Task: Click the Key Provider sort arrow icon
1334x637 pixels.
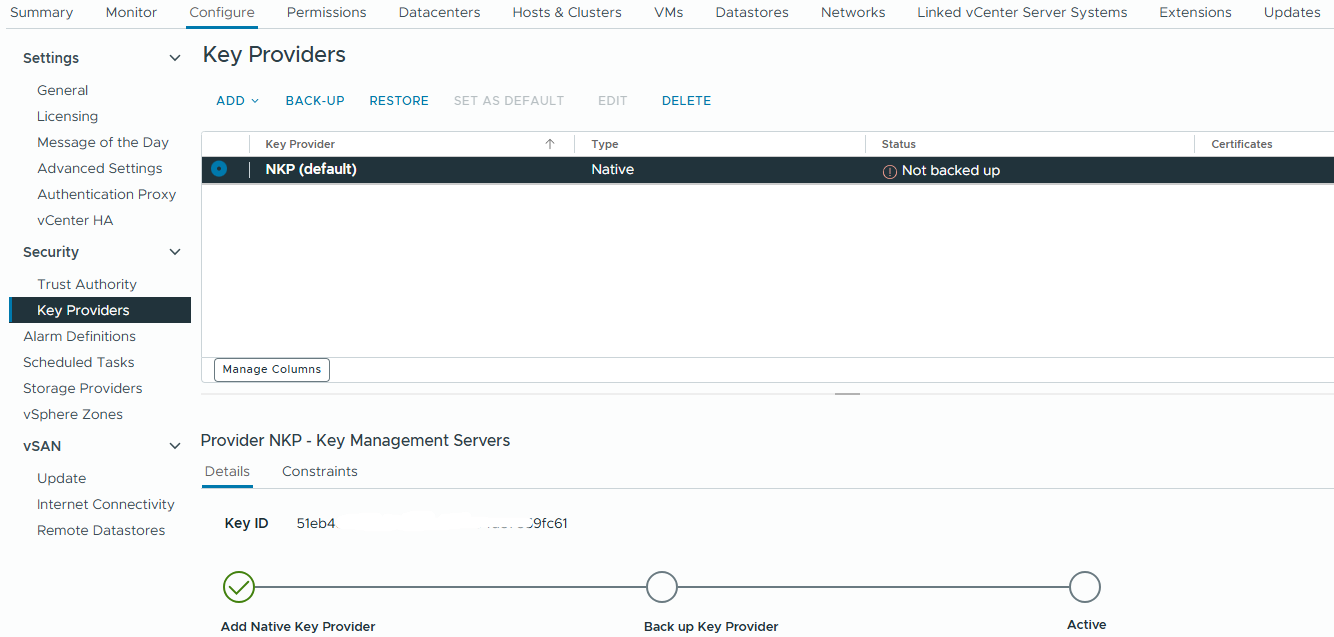Action: click(x=550, y=144)
